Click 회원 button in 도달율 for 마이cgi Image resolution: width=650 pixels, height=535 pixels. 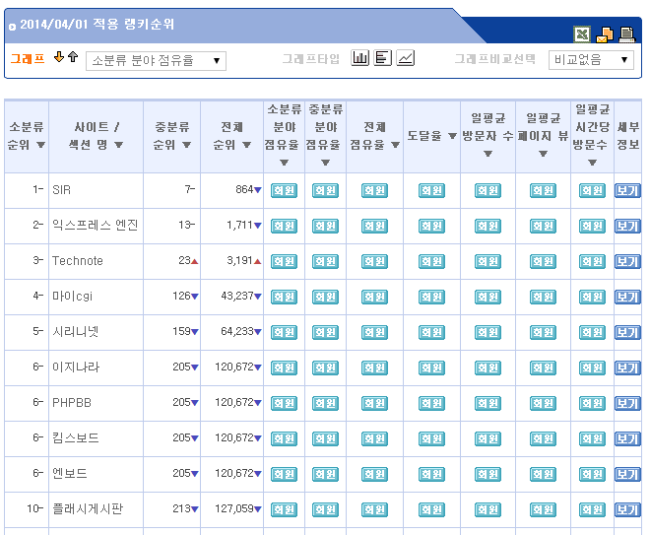pyautogui.click(x=431, y=297)
